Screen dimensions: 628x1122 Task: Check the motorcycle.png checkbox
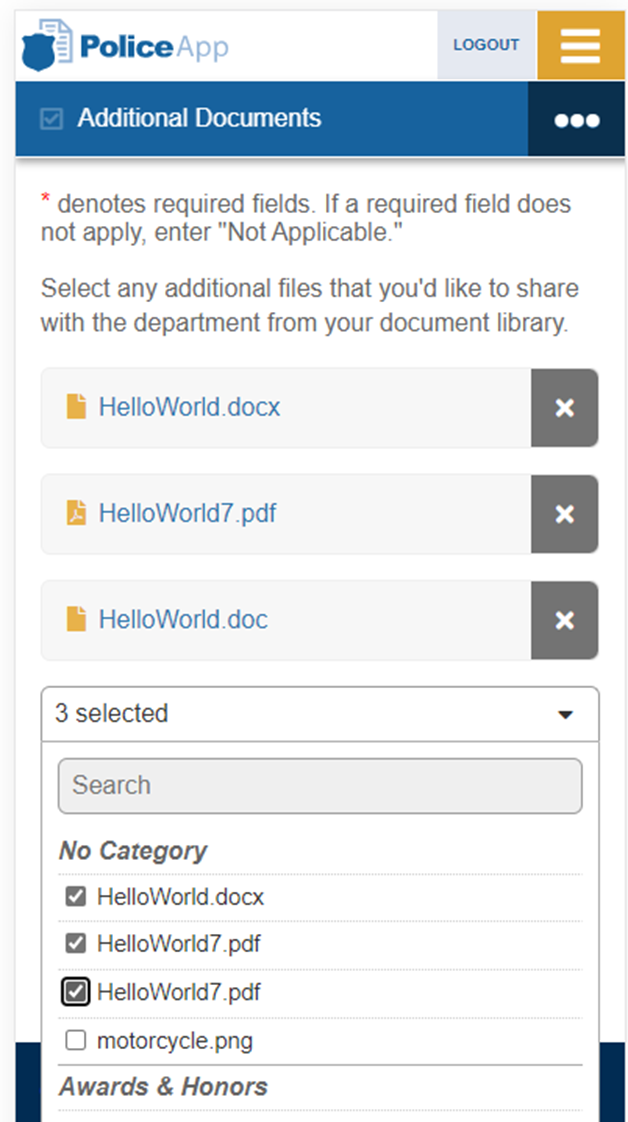pyautogui.click(x=76, y=1040)
